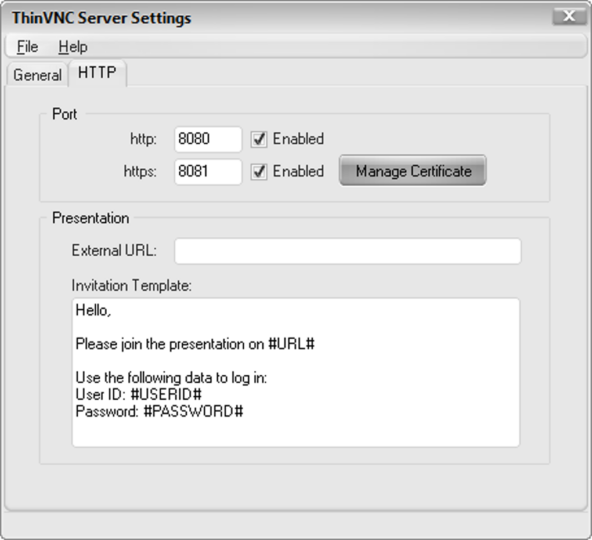Click the 'User ID: #USERID#' line
The width and height of the screenshot is (592, 540).
139,395
